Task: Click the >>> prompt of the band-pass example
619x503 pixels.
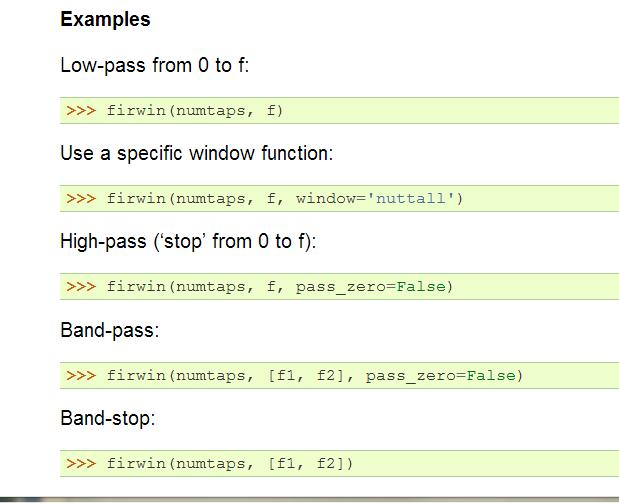Action: [x=81, y=375]
